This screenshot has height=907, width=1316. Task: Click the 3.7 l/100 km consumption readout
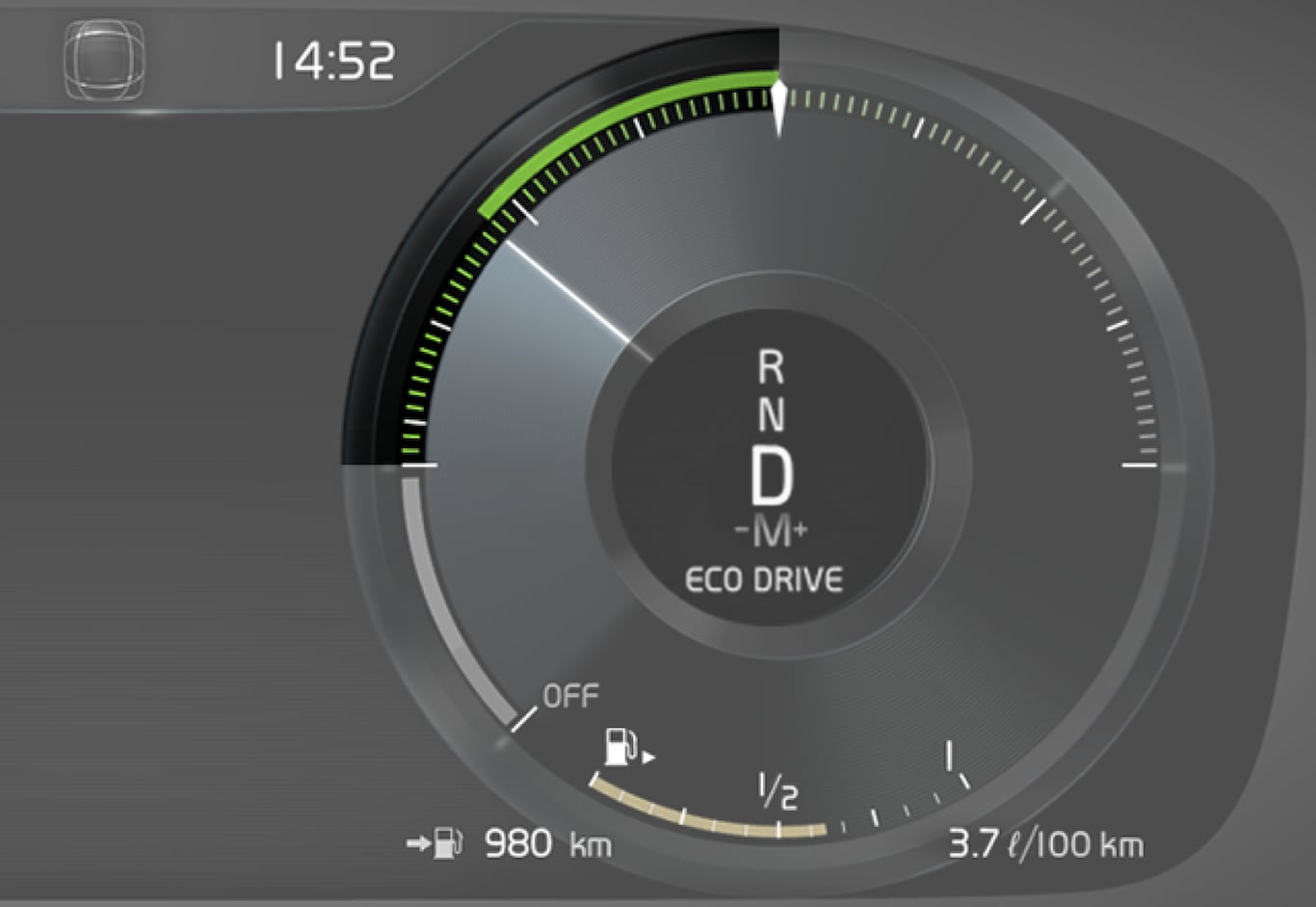(x=1045, y=844)
